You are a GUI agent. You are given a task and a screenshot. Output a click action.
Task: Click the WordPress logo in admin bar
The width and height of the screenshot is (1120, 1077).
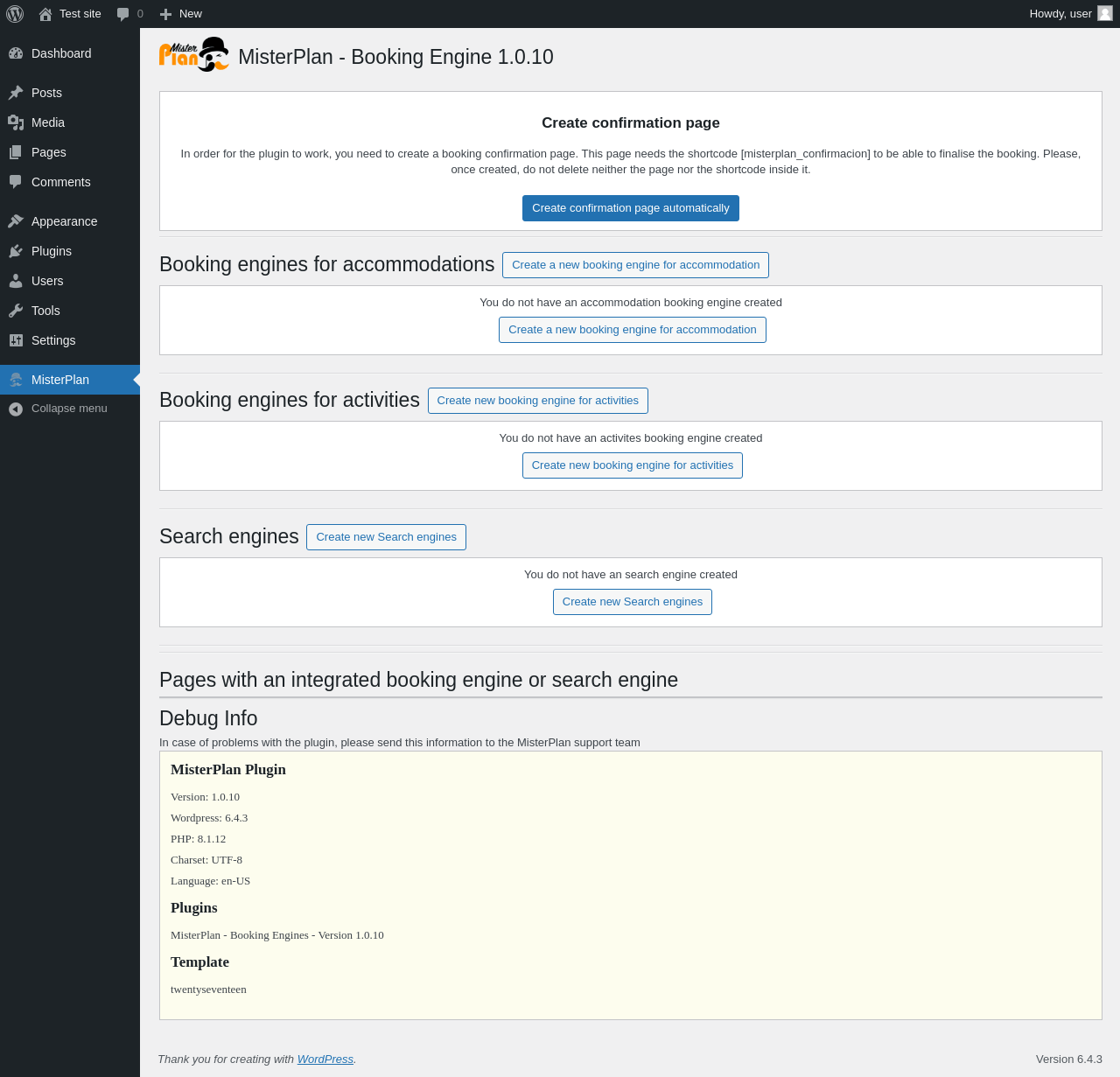click(15, 14)
